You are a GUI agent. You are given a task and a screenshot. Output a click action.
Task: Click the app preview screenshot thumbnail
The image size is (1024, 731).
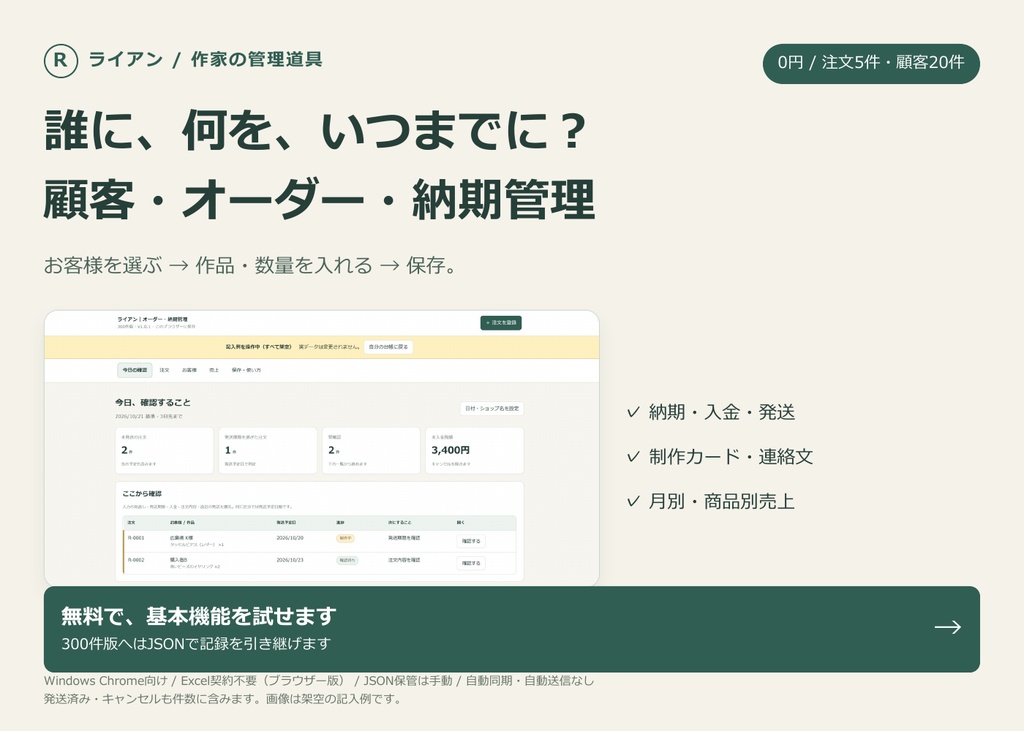[x=321, y=448]
